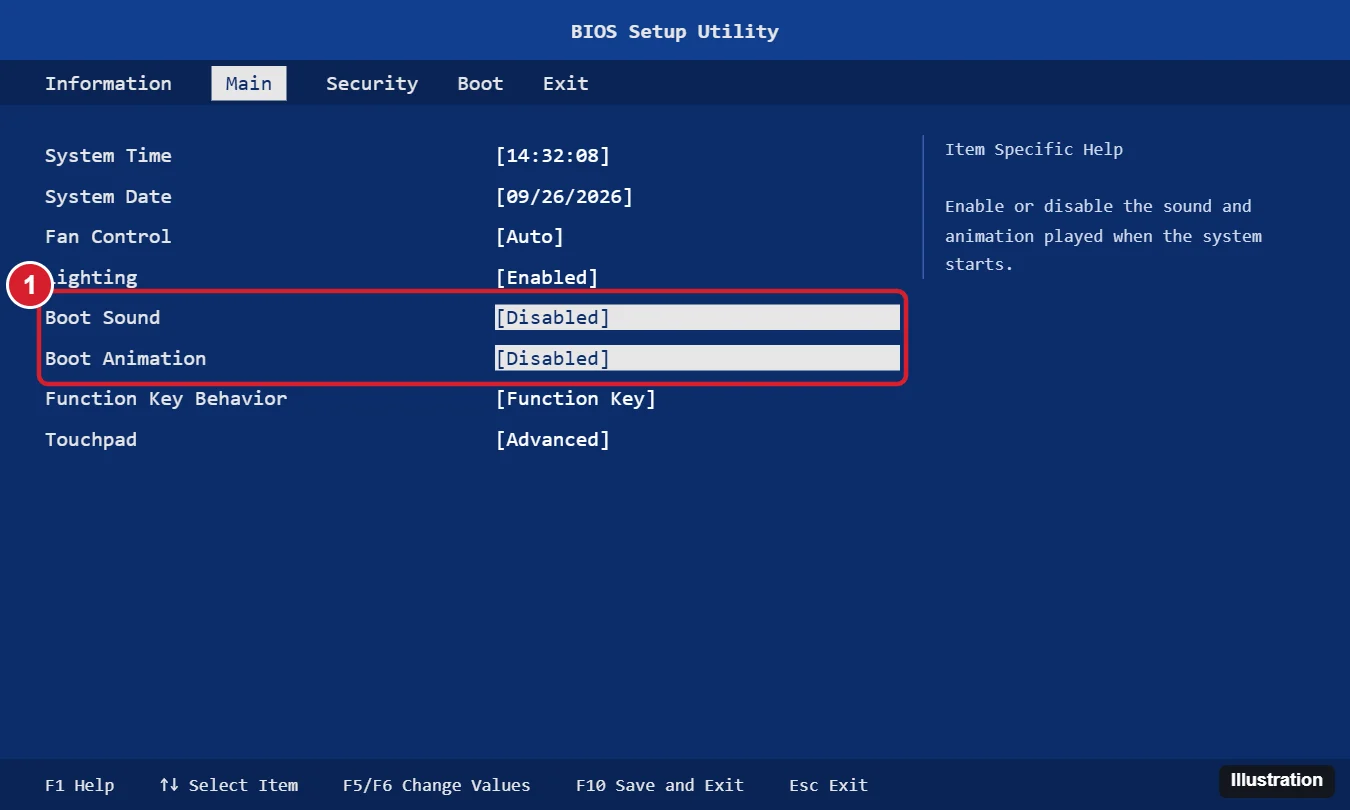Switch to the Security tab
The width and height of the screenshot is (1350, 810).
tap(372, 83)
